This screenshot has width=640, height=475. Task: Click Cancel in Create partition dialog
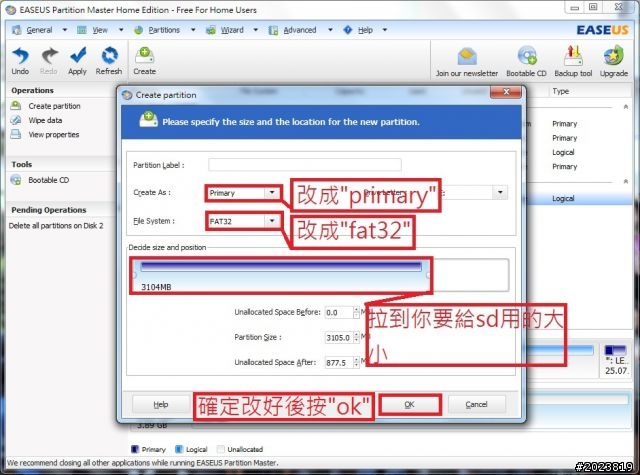coord(476,404)
